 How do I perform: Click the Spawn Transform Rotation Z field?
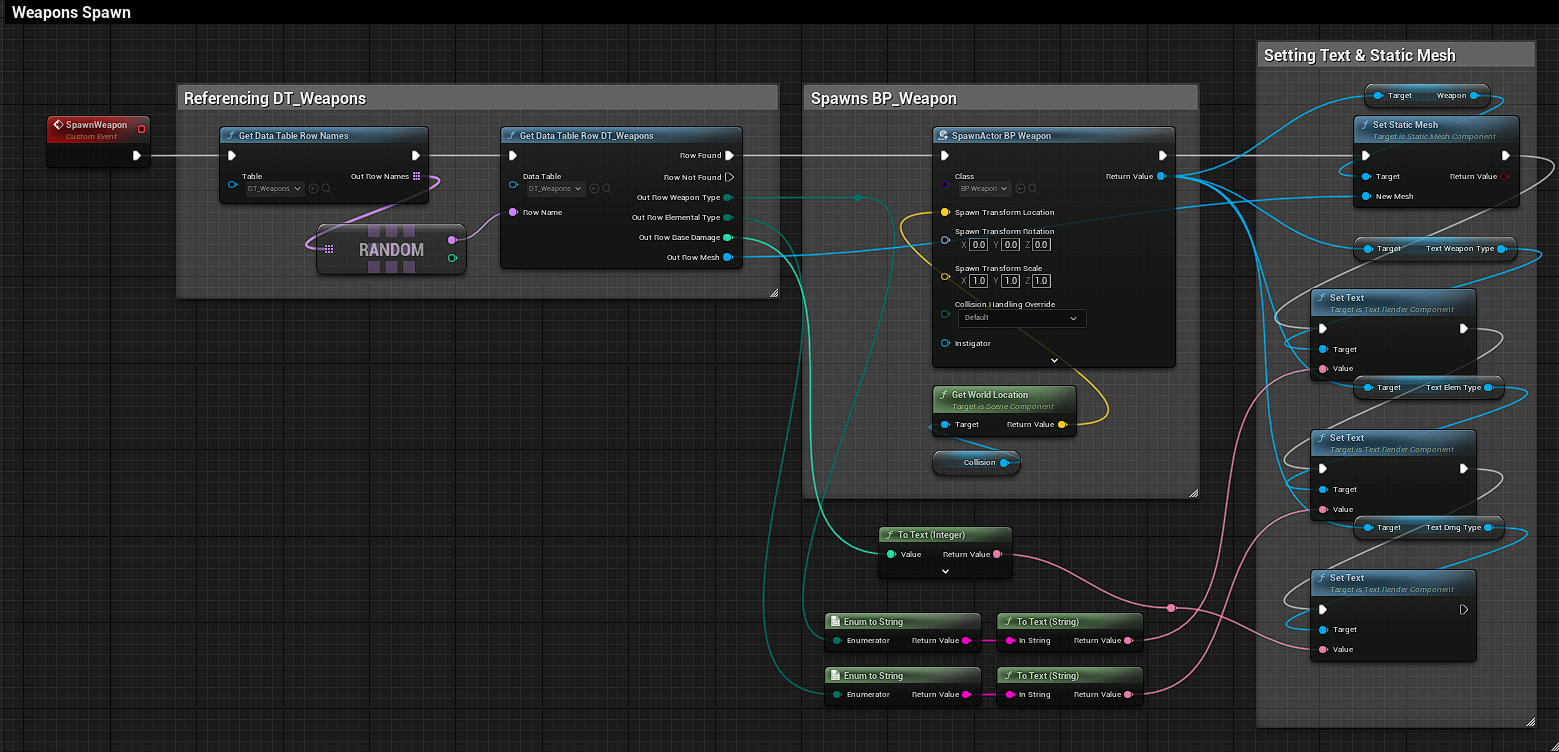[1041, 244]
